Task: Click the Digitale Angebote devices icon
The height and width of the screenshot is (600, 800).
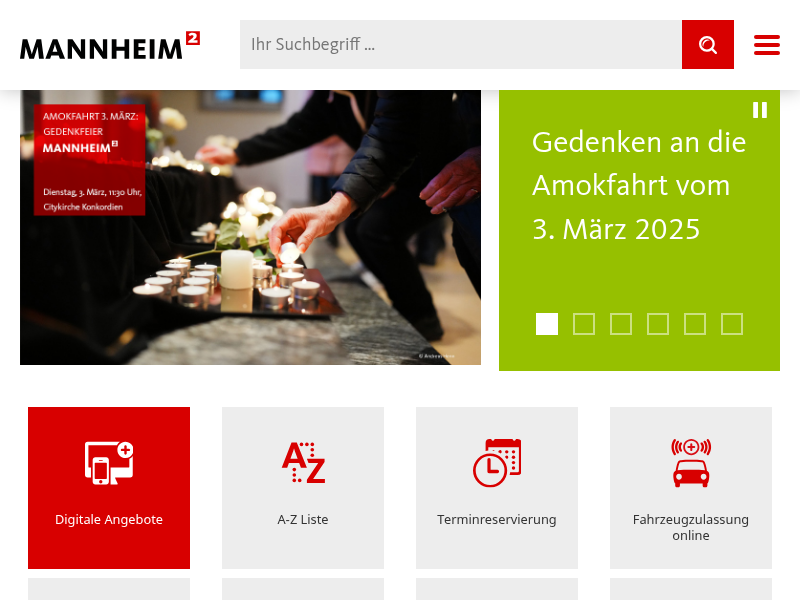Action: point(109,463)
